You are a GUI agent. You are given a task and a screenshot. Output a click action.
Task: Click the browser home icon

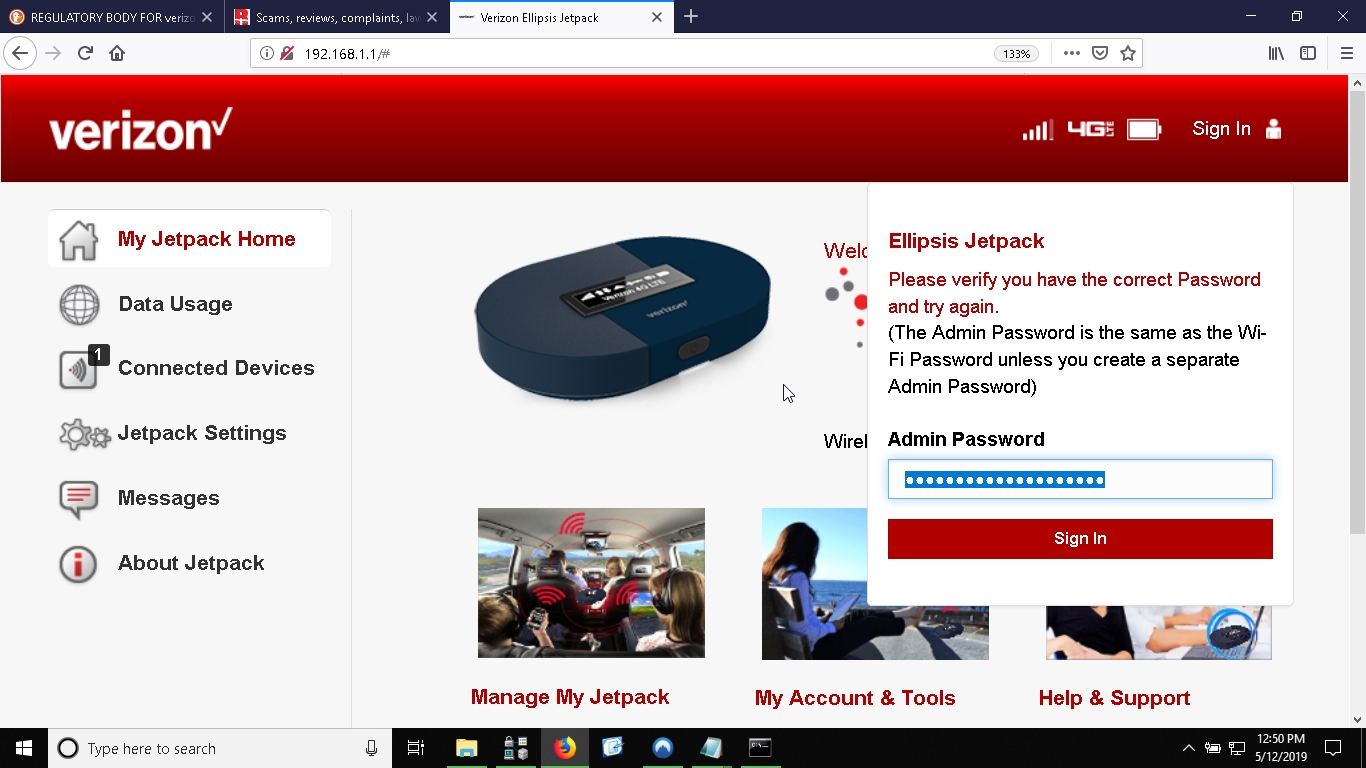coord(117,53)
